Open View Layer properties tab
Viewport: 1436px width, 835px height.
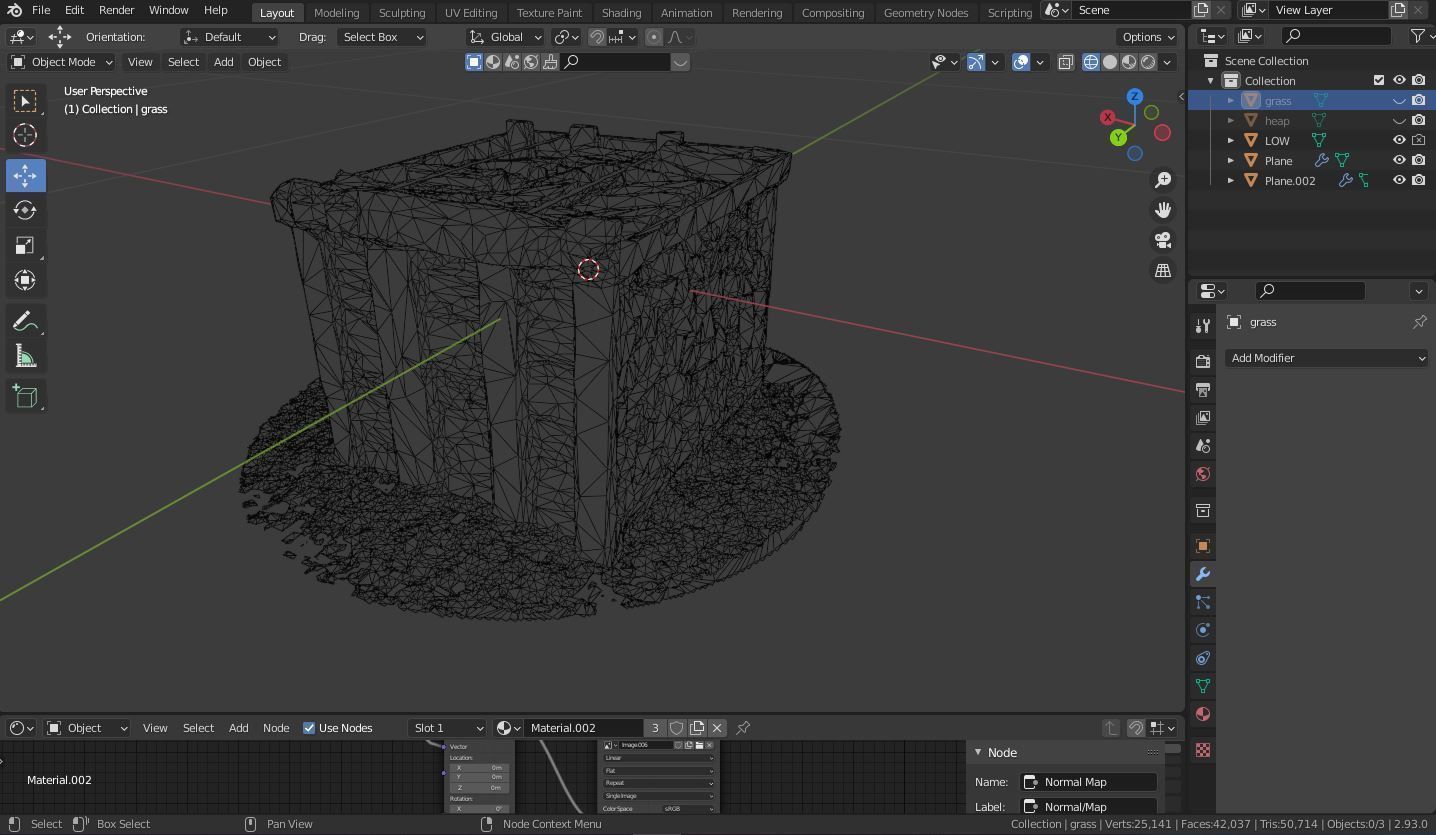click(x=1202, y=417)
